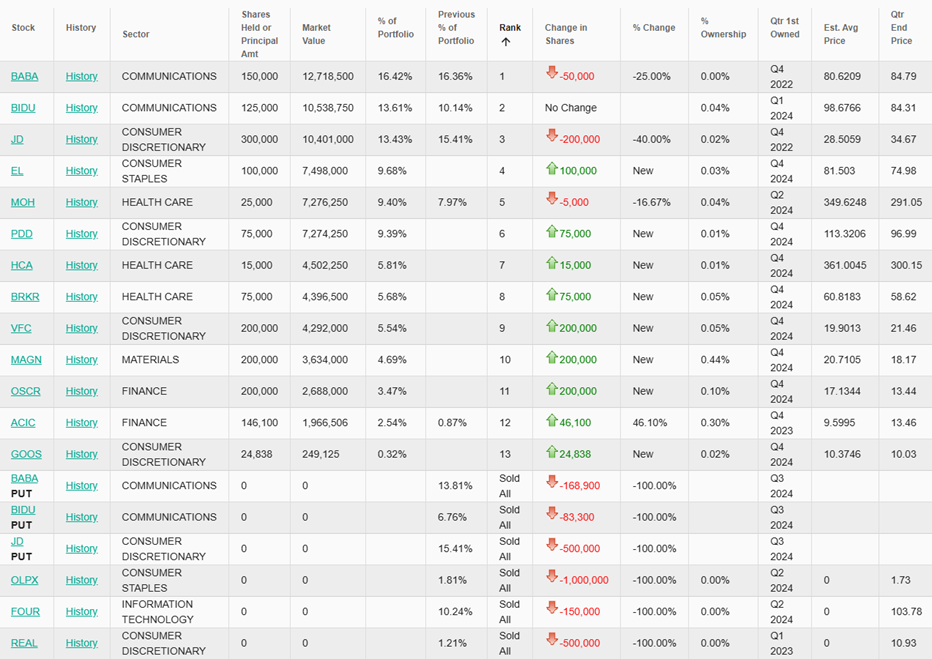Viewport: 932px width, 659px height.
Task: Click the red down arrow for FOUR
Action: pyautogui.click(x=551, y=609)
